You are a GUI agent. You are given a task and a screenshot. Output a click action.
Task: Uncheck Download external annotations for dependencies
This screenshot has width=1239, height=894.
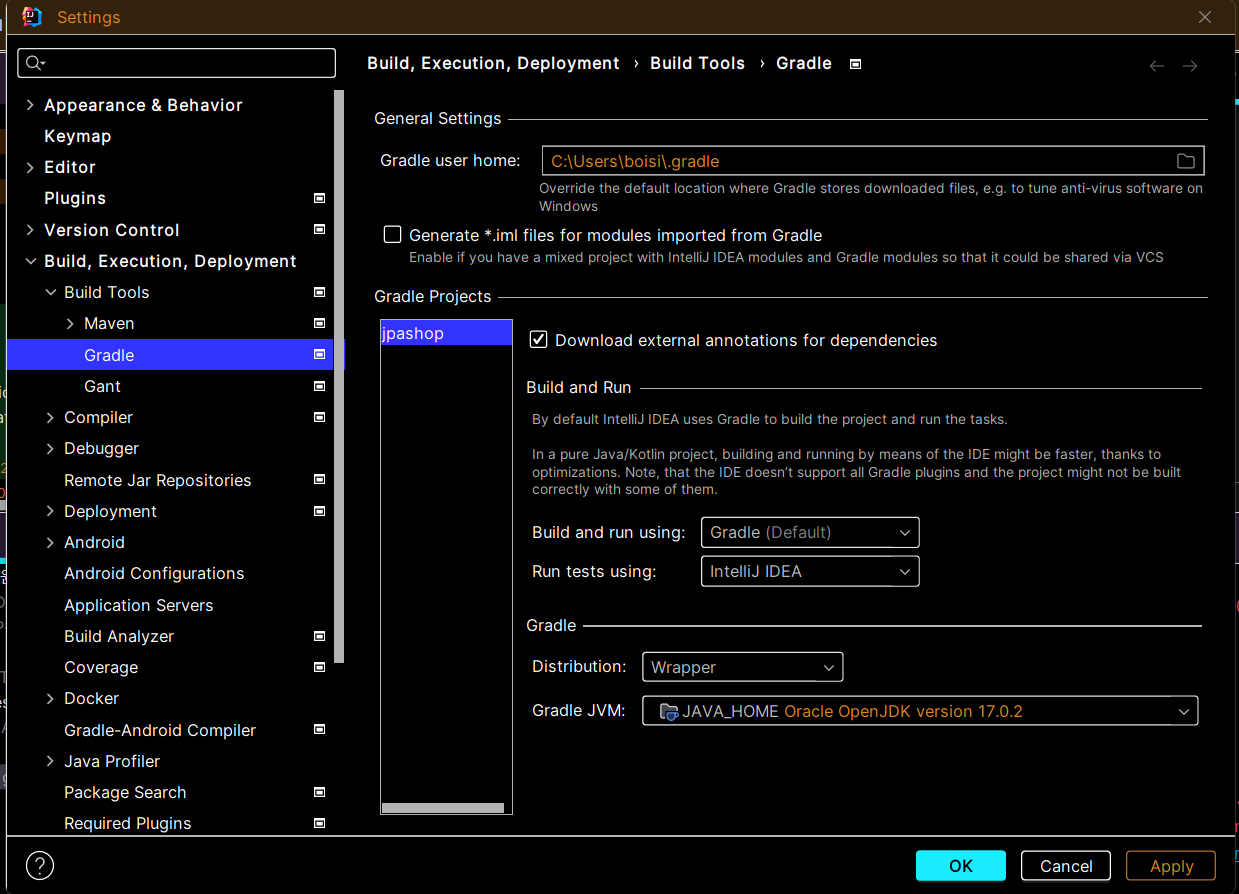coord(539,340)
